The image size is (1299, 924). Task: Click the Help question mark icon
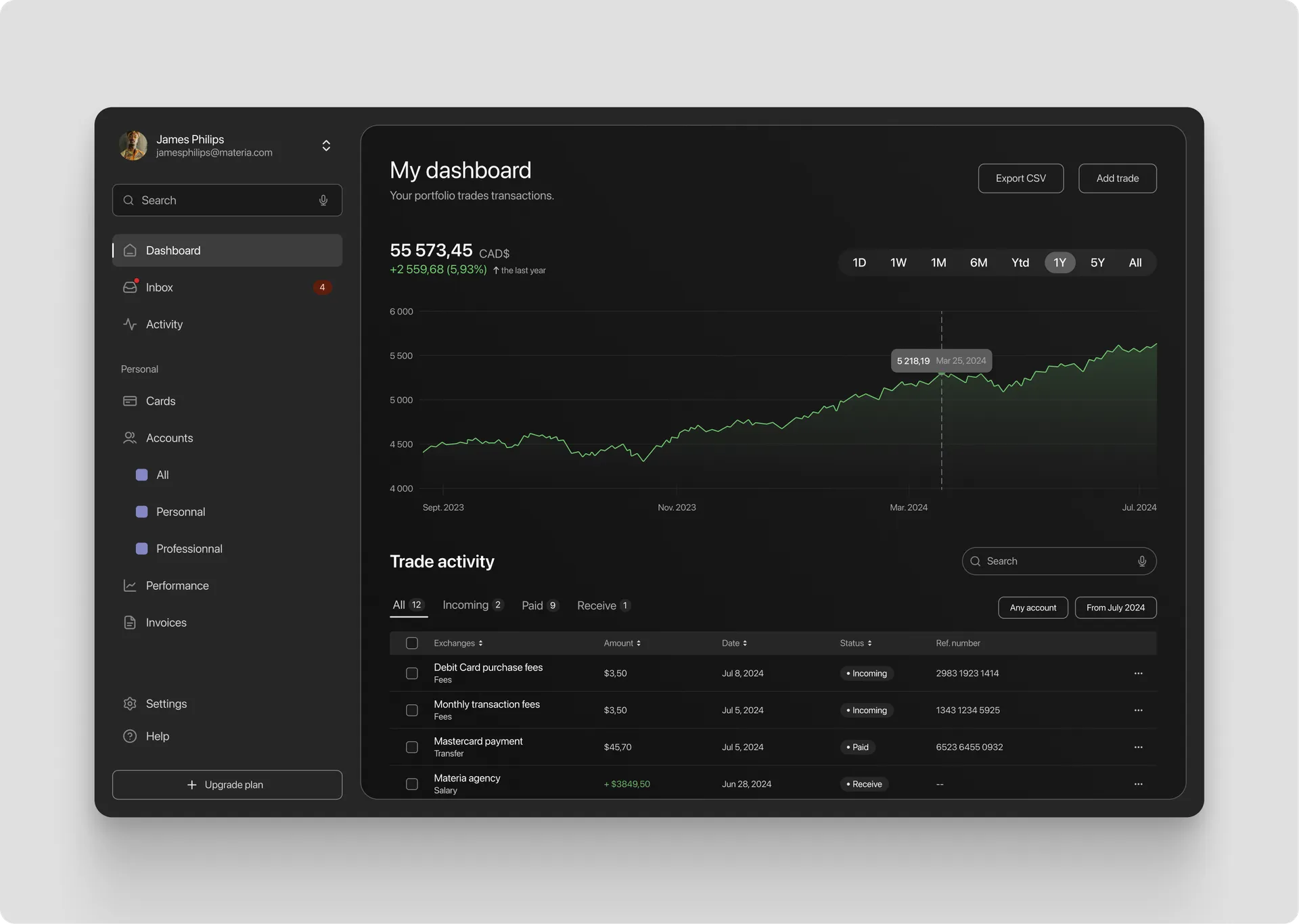(x=130, y=736)
